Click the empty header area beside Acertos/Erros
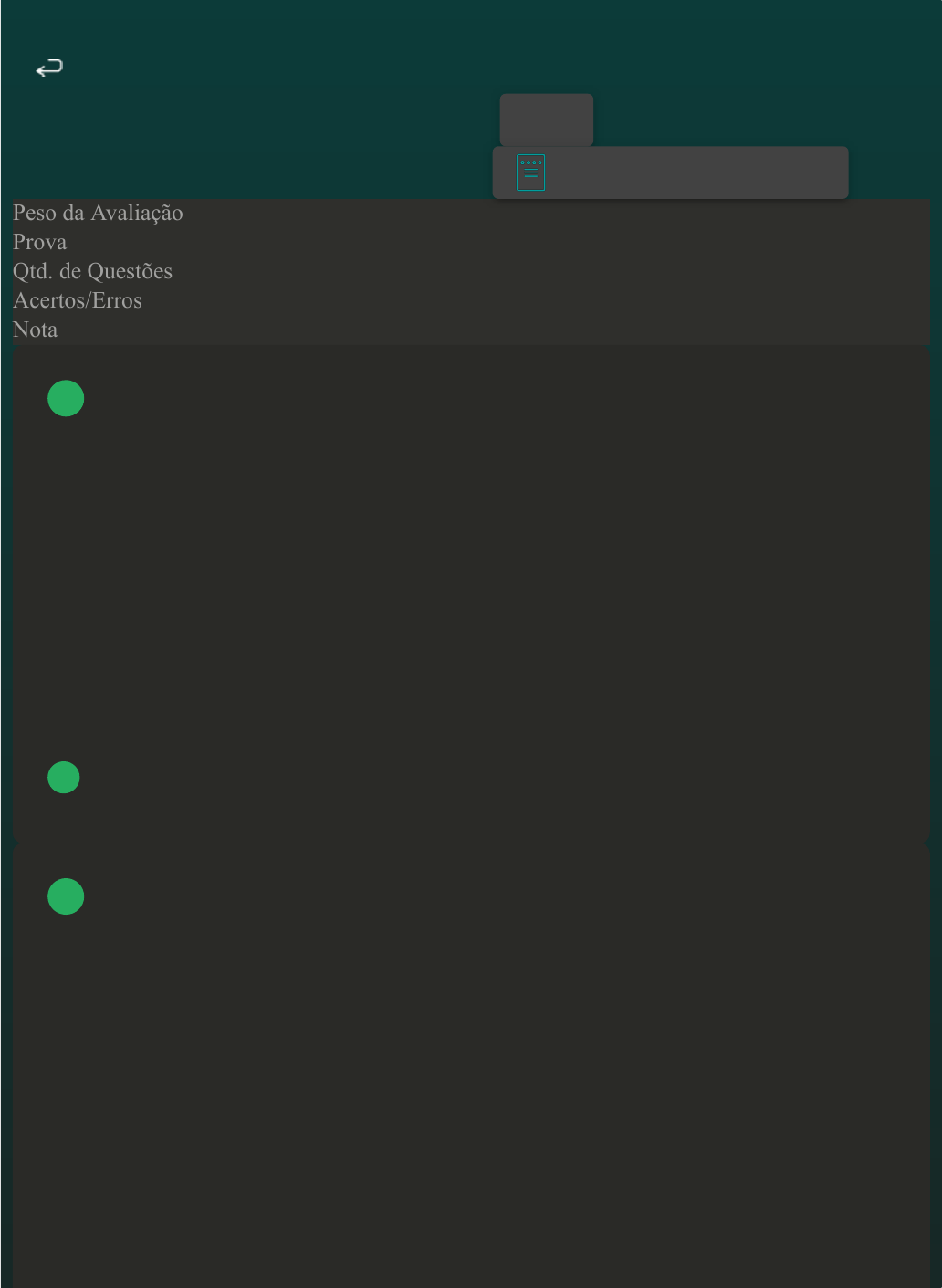 pos(536,300)
